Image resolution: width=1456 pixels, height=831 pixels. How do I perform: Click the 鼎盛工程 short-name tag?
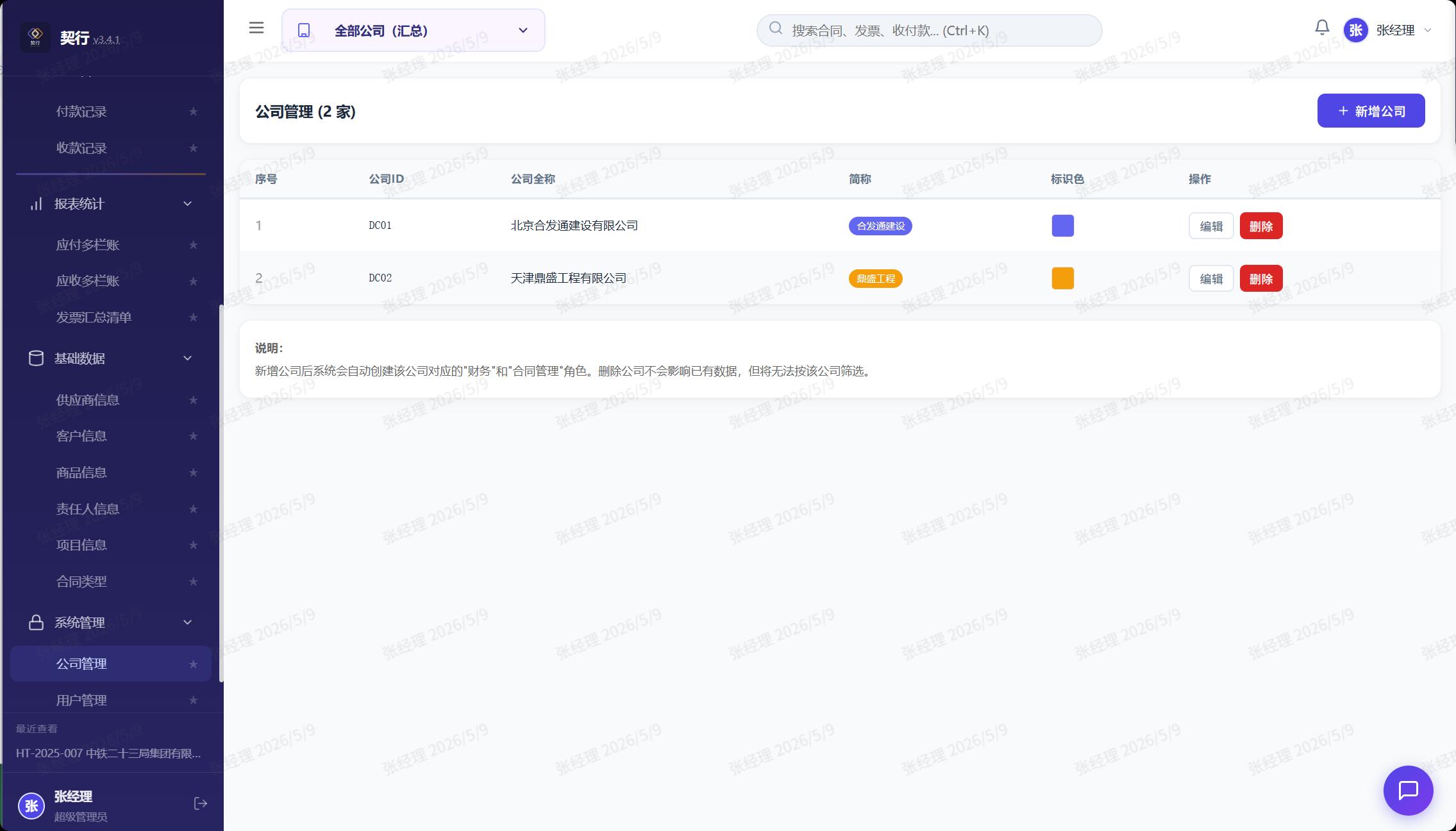[x=875, y=278]
